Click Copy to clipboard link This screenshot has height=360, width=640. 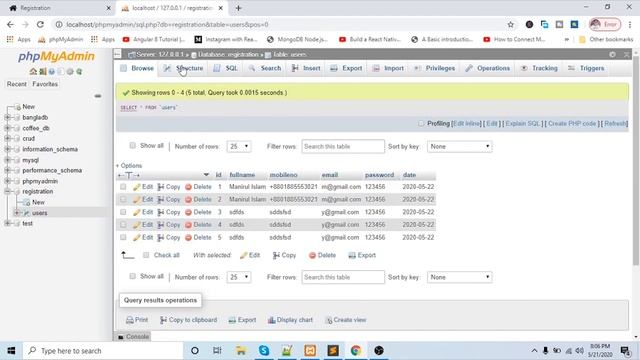[189, 320]
